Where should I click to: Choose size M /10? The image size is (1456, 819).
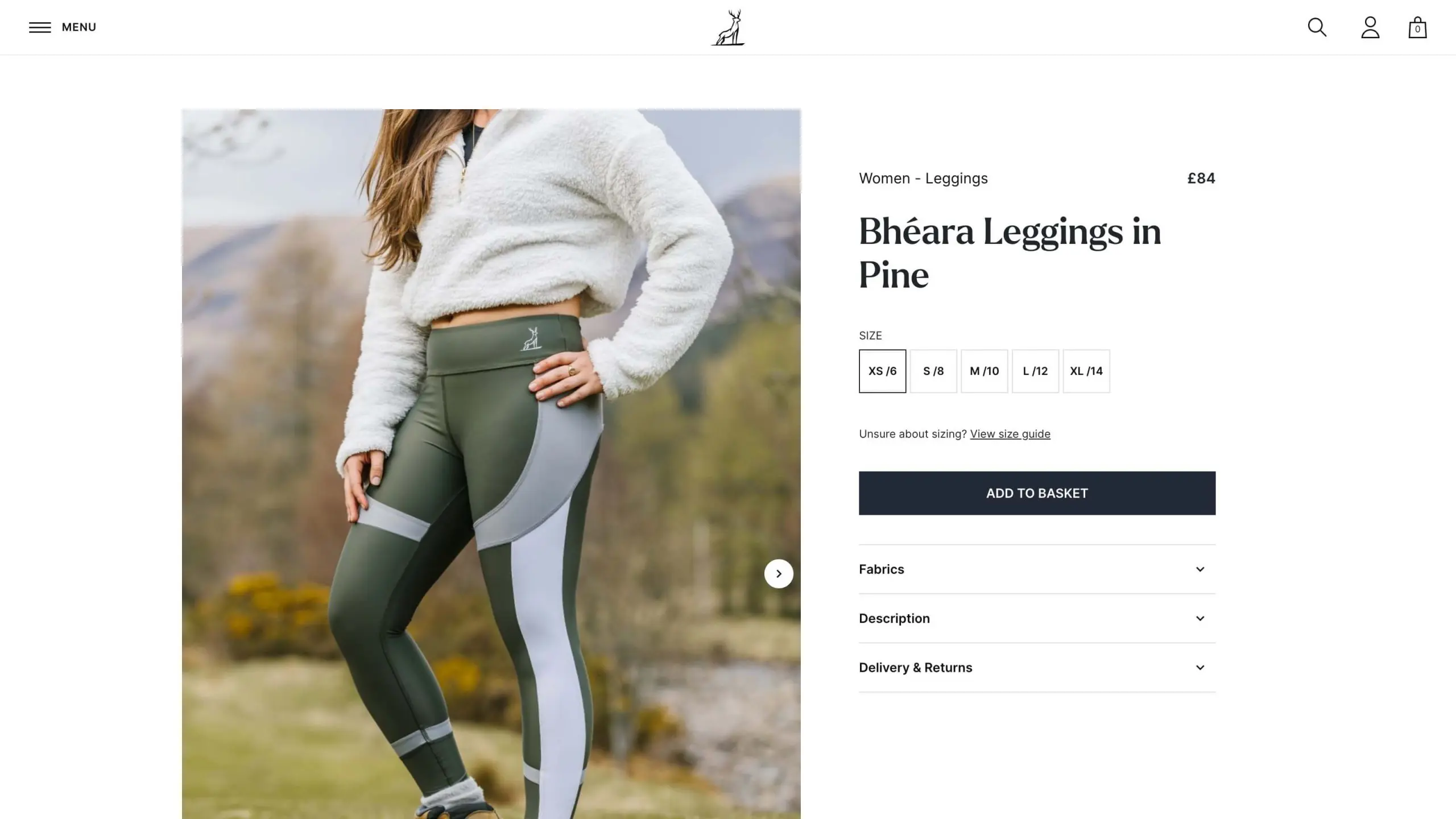pyautogui.click(x=985, y=371)
